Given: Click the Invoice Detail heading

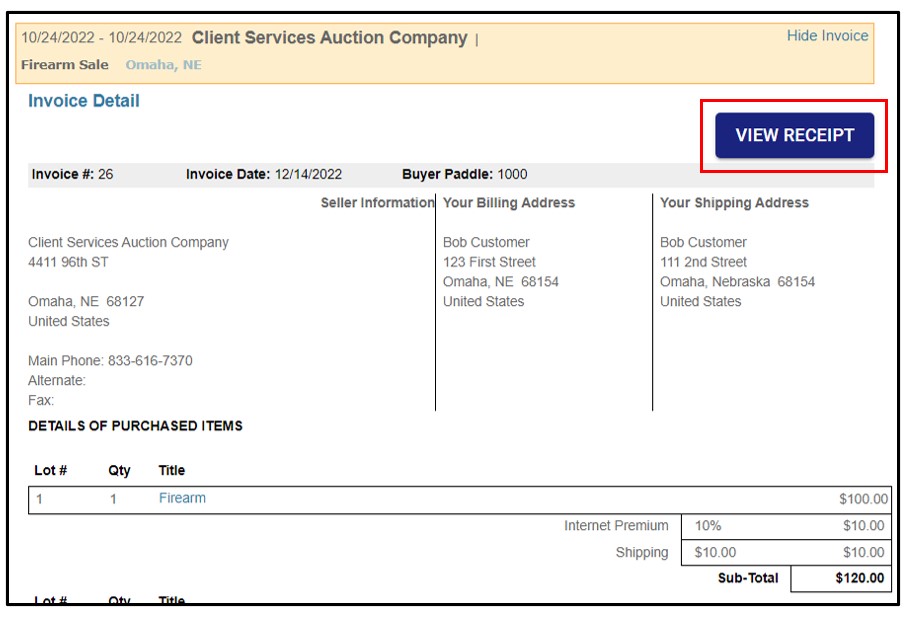Looking at the screenshot, I should [x=84, y=101].
